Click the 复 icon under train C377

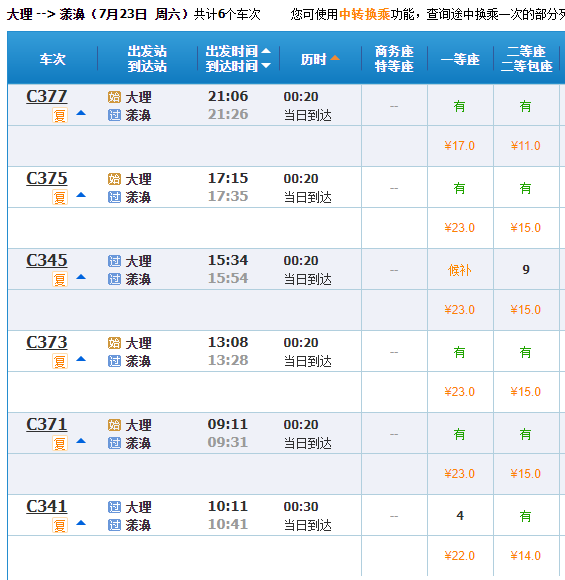[60, 115]
